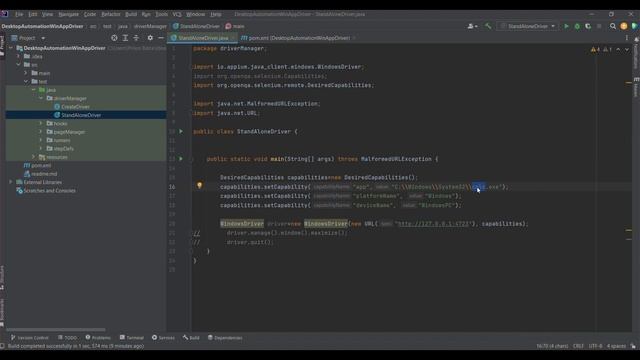This screenshot has width=640, height=360.
Task: Collapse the src folder
Action: pos(18,64)
